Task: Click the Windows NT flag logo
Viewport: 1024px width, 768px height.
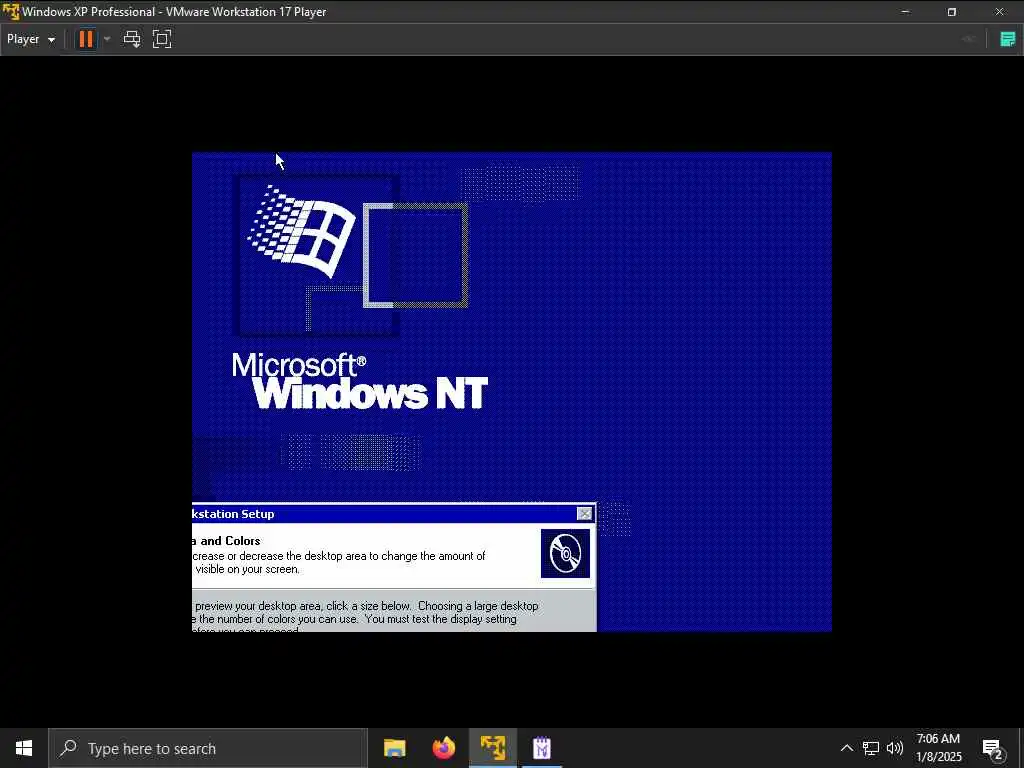Action: point(302,231)
